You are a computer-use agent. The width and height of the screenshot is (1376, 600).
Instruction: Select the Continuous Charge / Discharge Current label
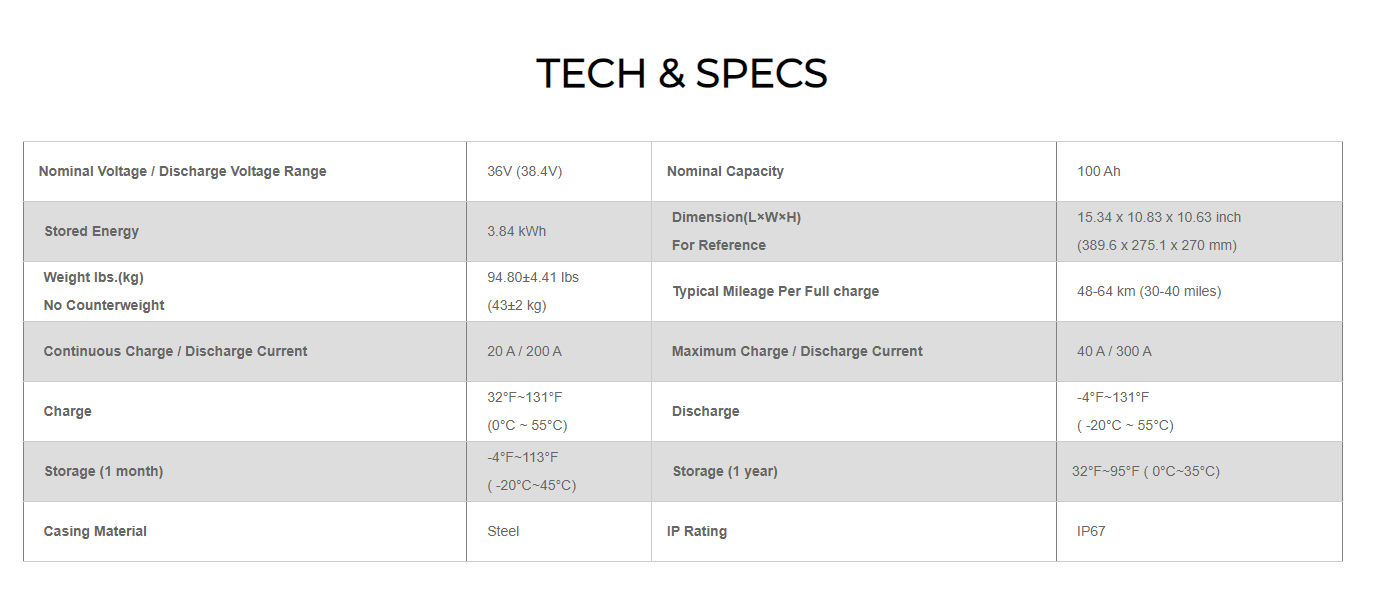click(x=175, y=351)
